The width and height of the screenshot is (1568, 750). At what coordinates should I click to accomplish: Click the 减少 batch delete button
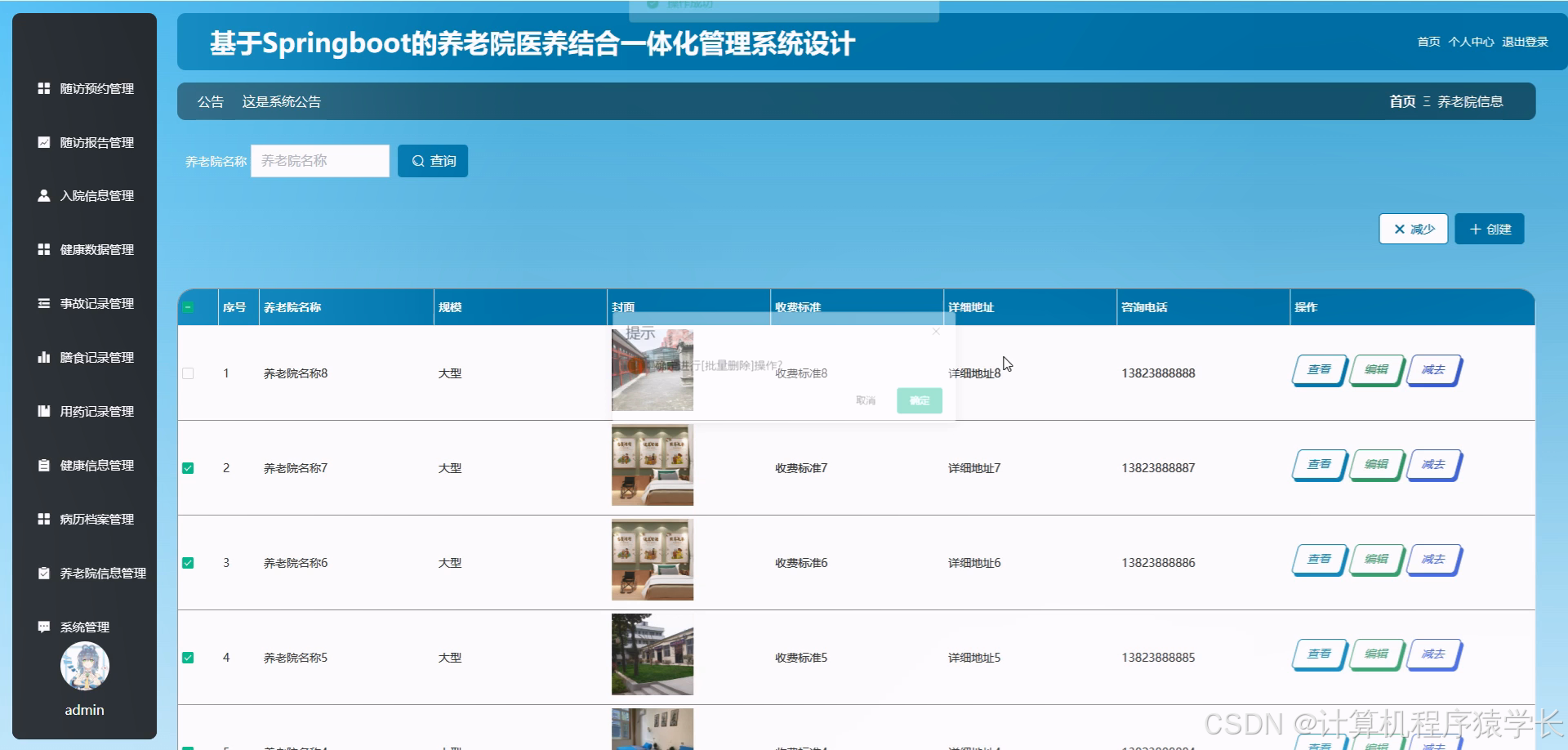pyautogui.click(x=1414, y=229)
